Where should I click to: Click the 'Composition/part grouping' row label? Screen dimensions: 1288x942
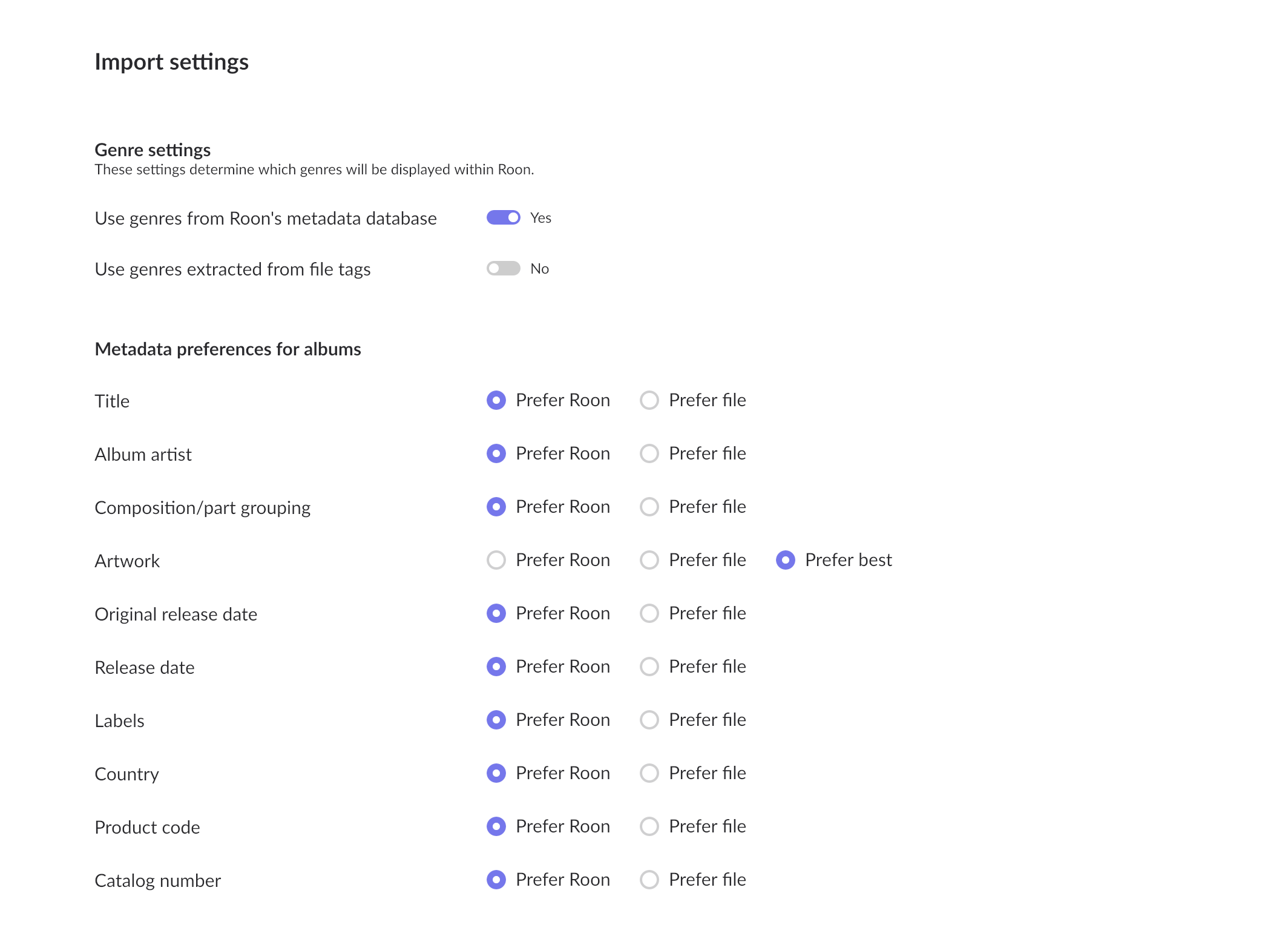coord(202,508)
